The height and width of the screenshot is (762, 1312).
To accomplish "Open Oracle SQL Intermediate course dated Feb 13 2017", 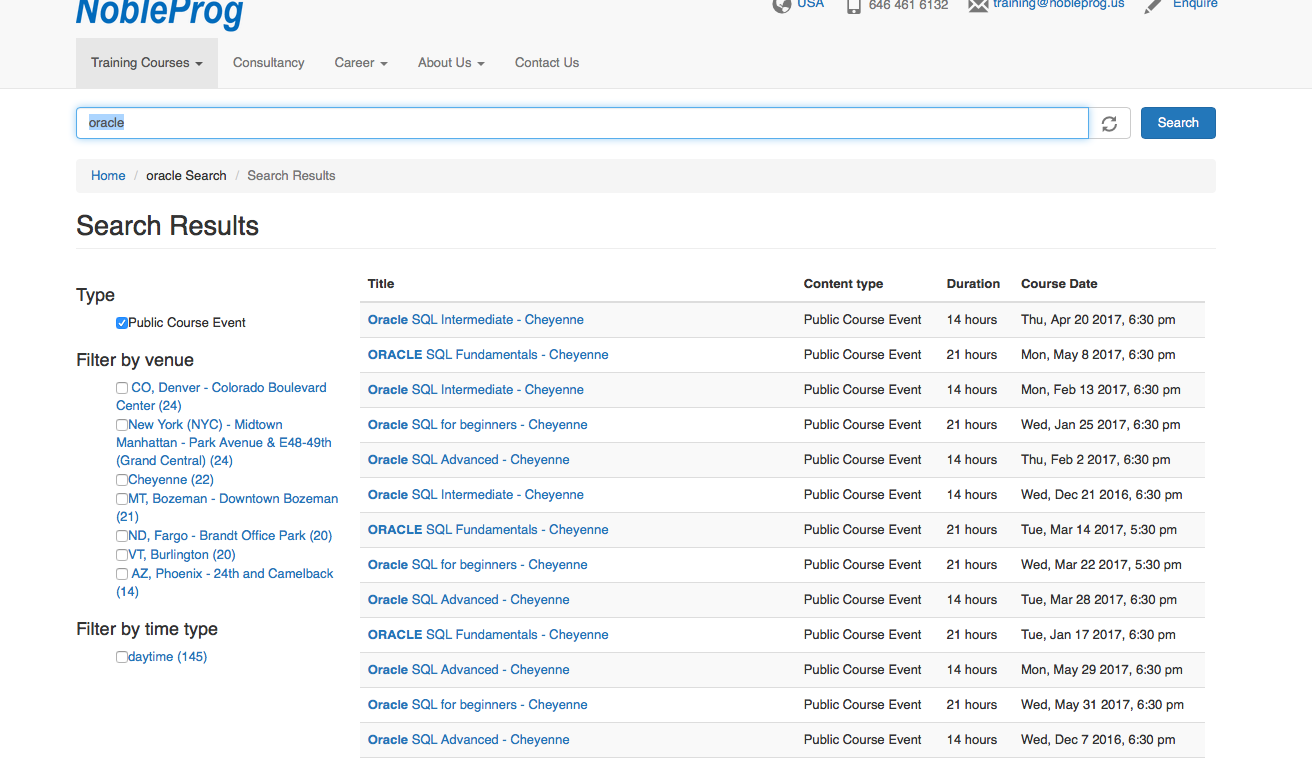I will point(476,390).
